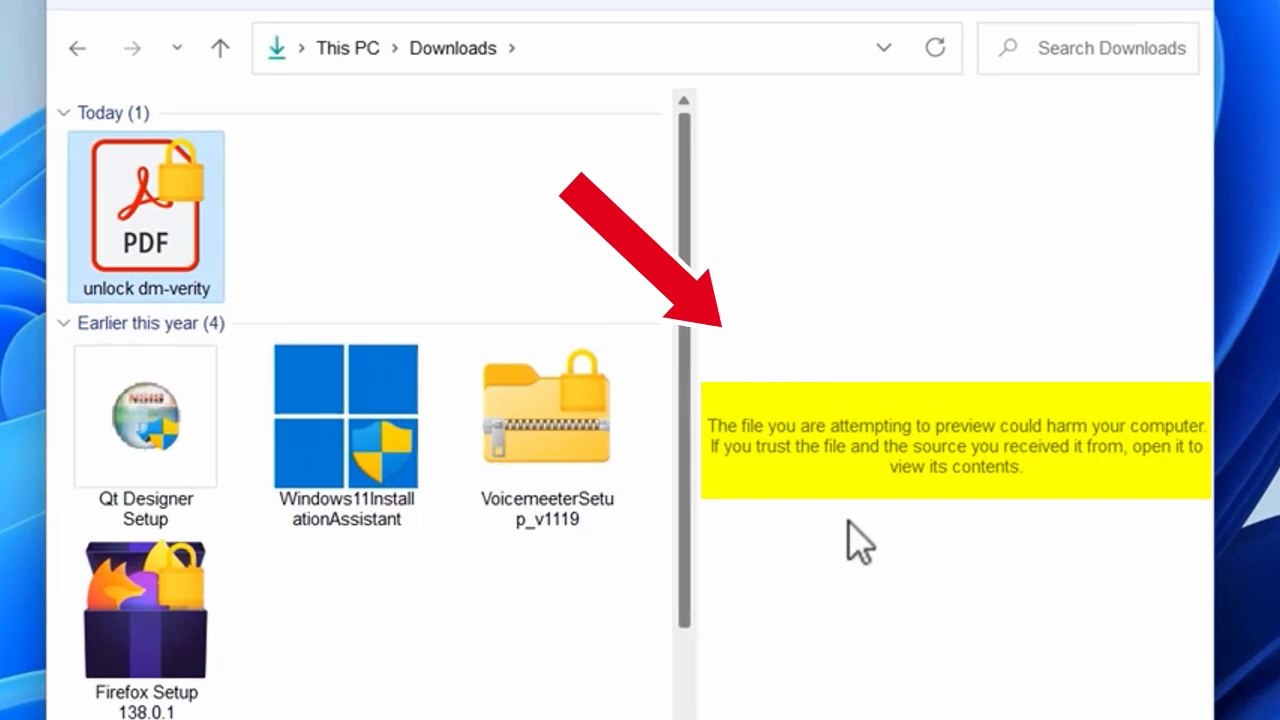Click the VoicemeeterSetup_v1119 file name
This screenshot has height=720, width=1280.
(547, 509)
